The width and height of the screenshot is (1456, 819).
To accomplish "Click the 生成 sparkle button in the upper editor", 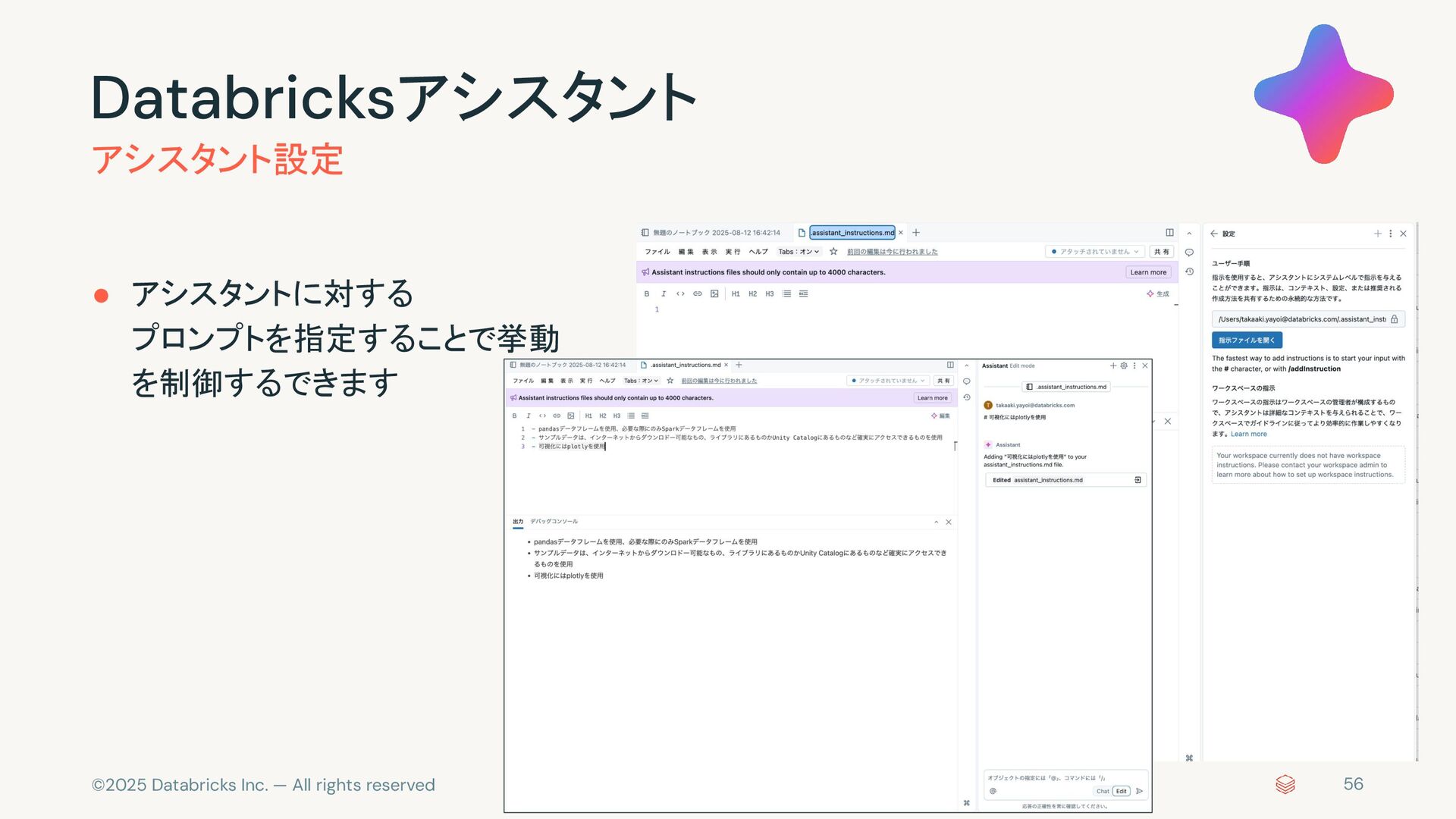I will [x=1158, y=294].
